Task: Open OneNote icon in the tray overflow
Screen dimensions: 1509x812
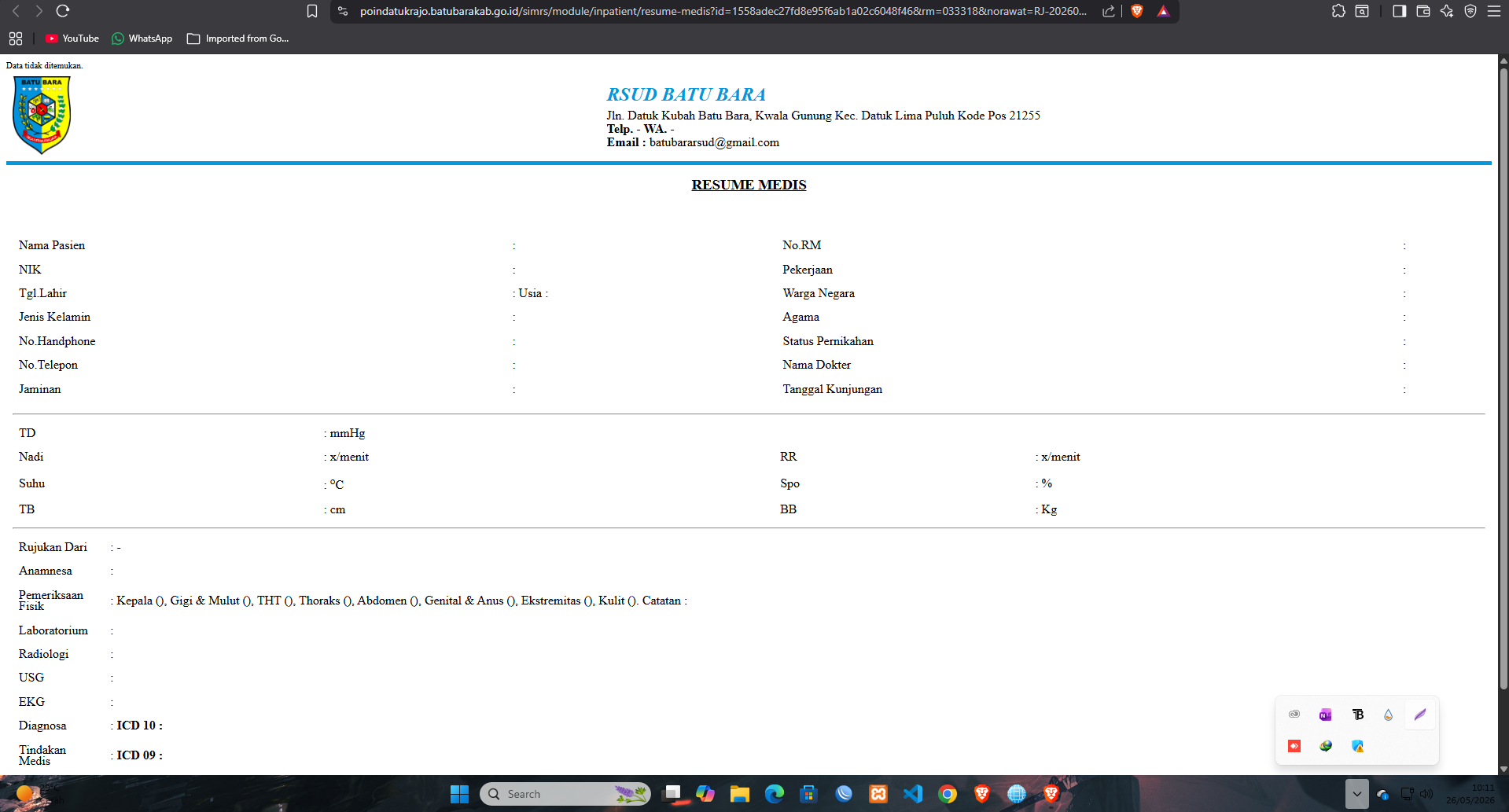Action: tap(1326, 715)
